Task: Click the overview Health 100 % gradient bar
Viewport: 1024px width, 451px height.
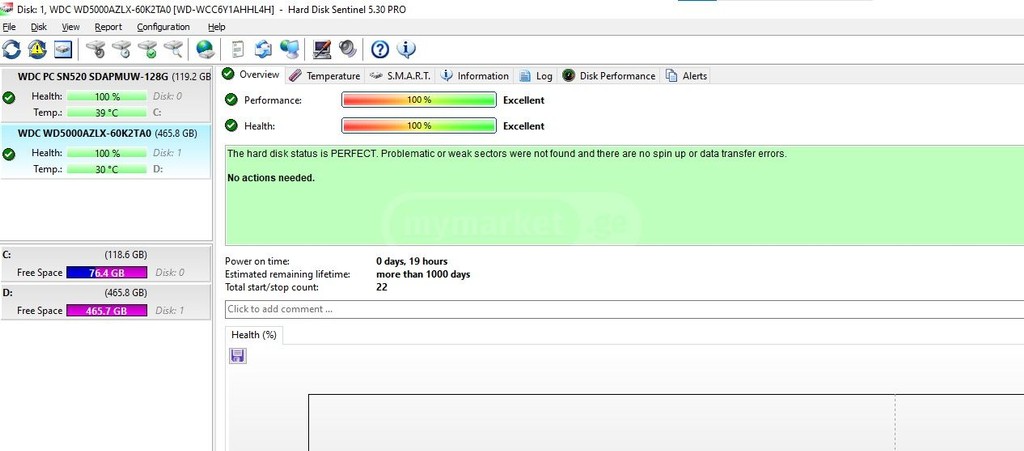Action: (x=419, y=125)
